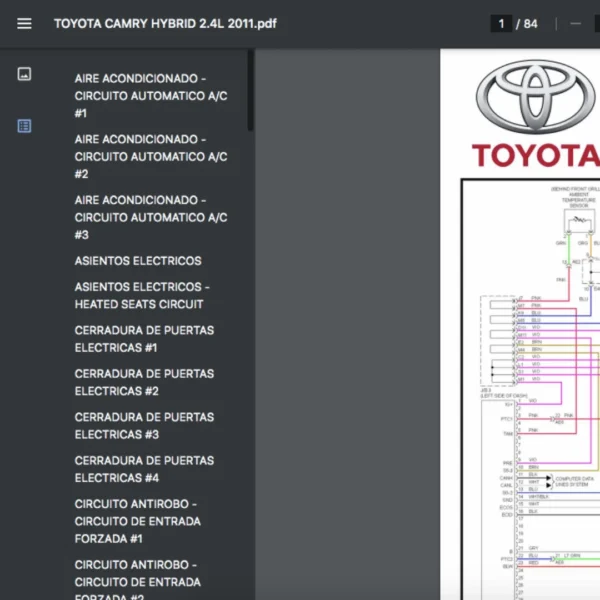Click the TOYOTA CAMRY HYBRID 2.4L 2011.pdf title
Image resolution: width=600 pixels, height=600 pixels.
(x=165, y=23)
